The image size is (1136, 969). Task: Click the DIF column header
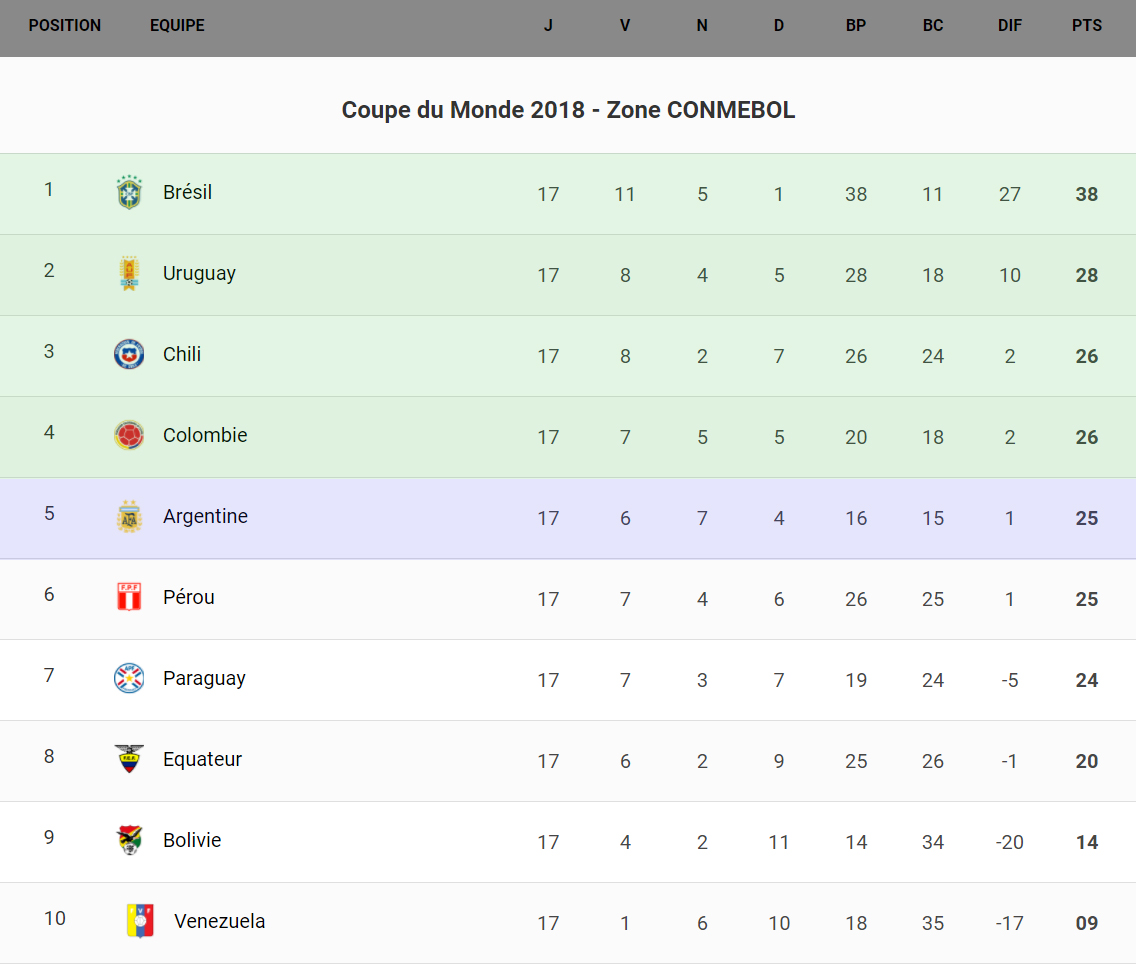(x=1010, y=26)
